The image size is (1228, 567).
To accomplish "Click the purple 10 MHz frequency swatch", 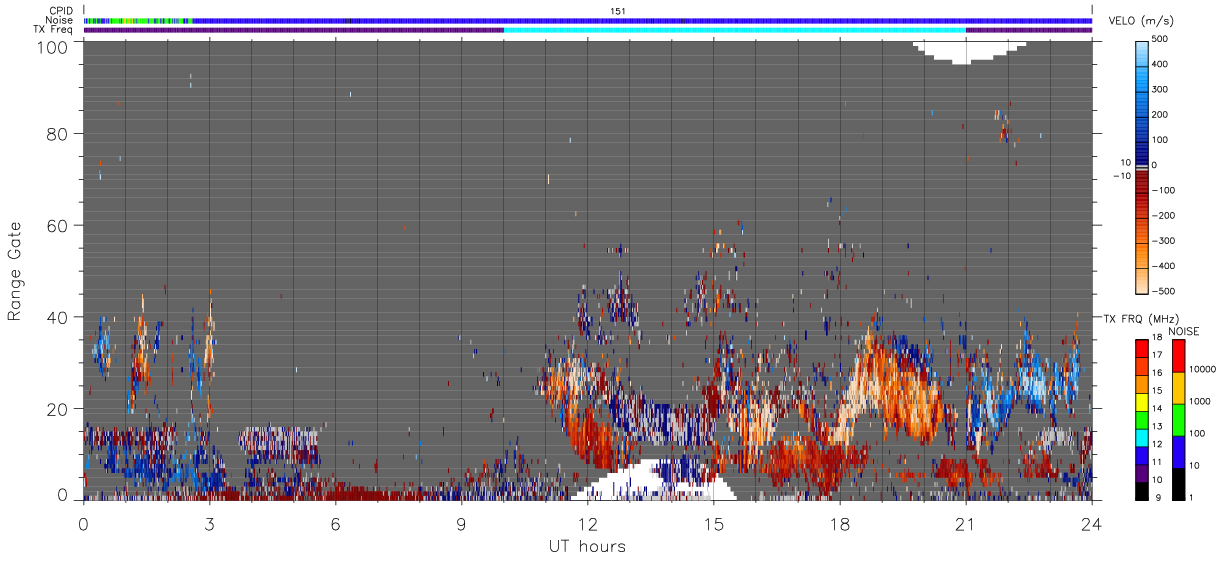I will point(1141,472).
